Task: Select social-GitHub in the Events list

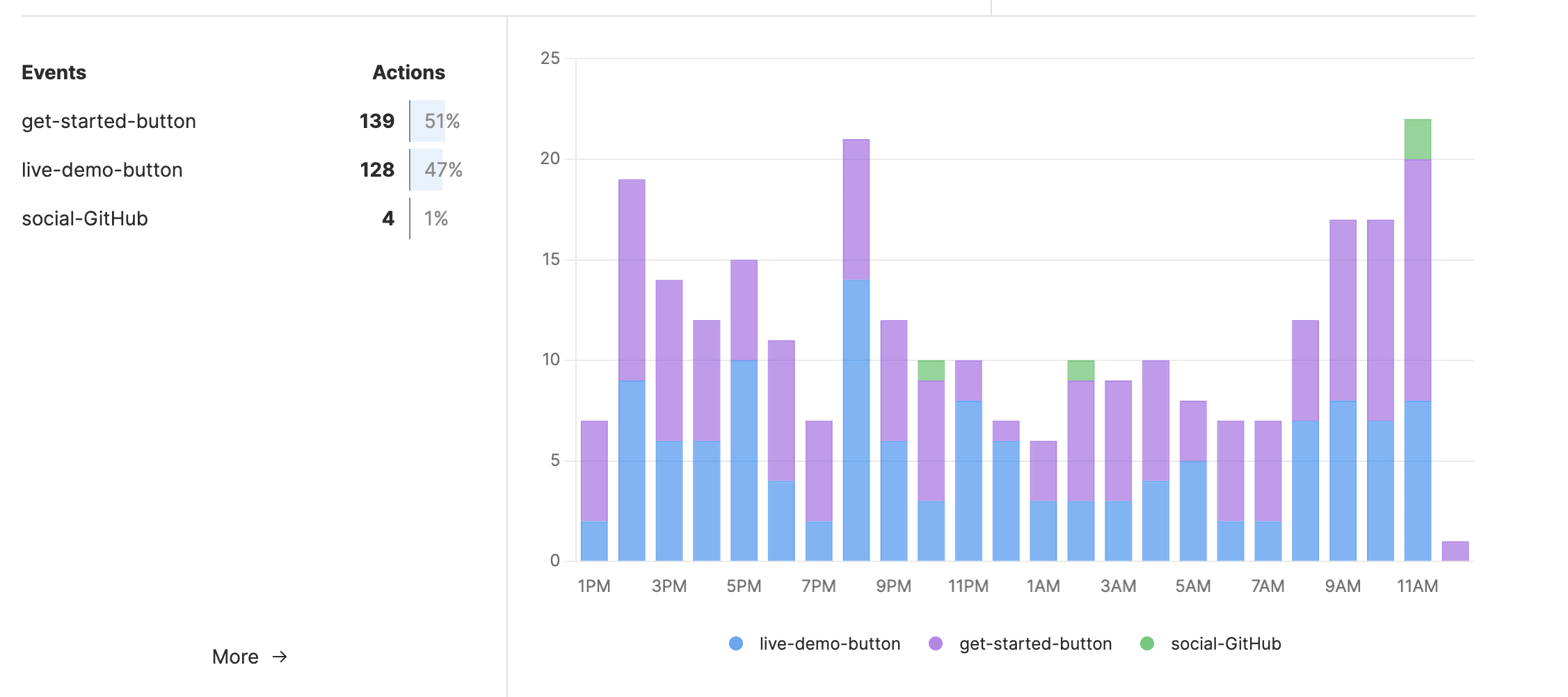Action: pyautogui.click(x=85, y=218)
